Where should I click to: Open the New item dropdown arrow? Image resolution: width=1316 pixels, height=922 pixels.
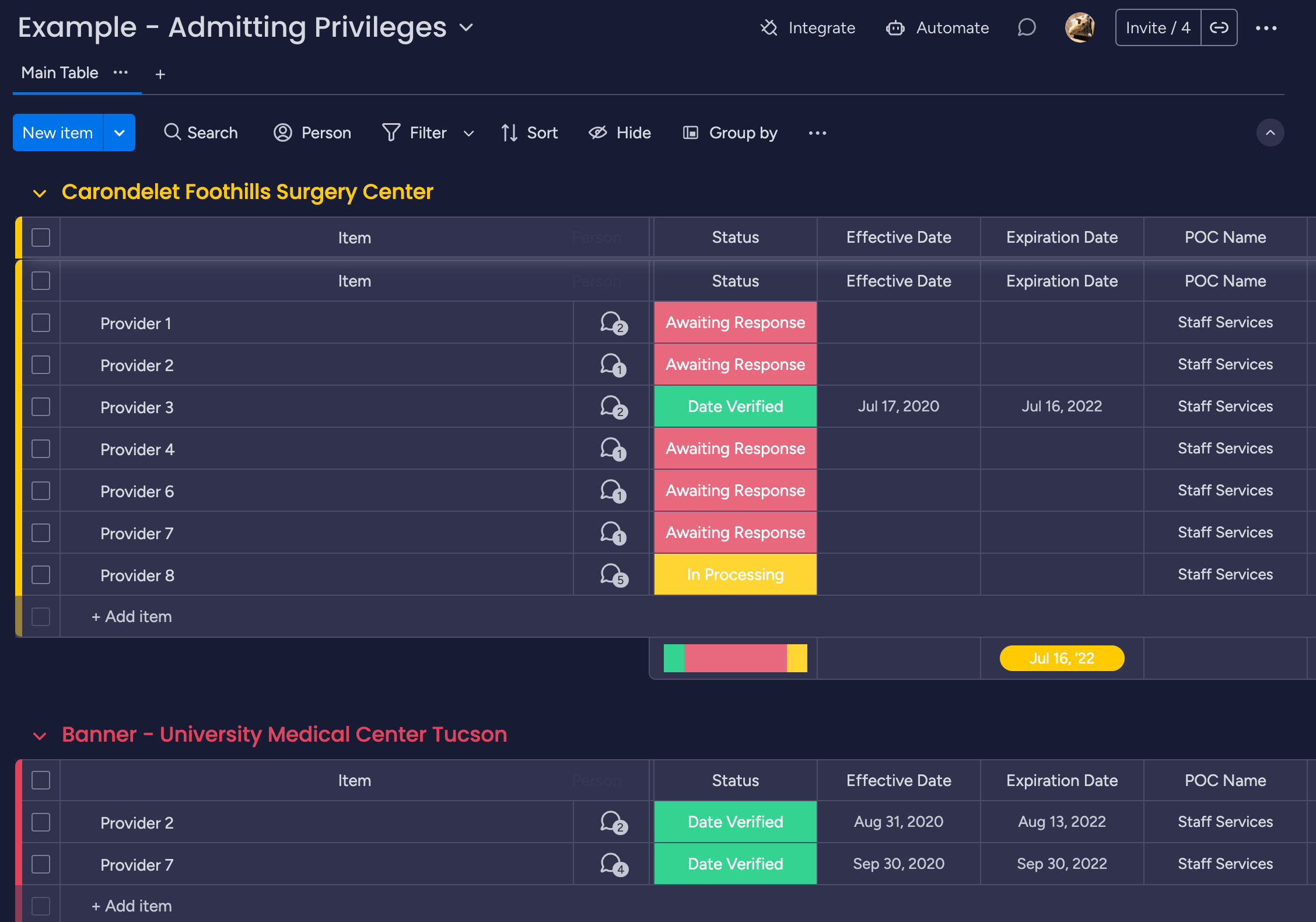pyautogui.click(x=119, y=132)
